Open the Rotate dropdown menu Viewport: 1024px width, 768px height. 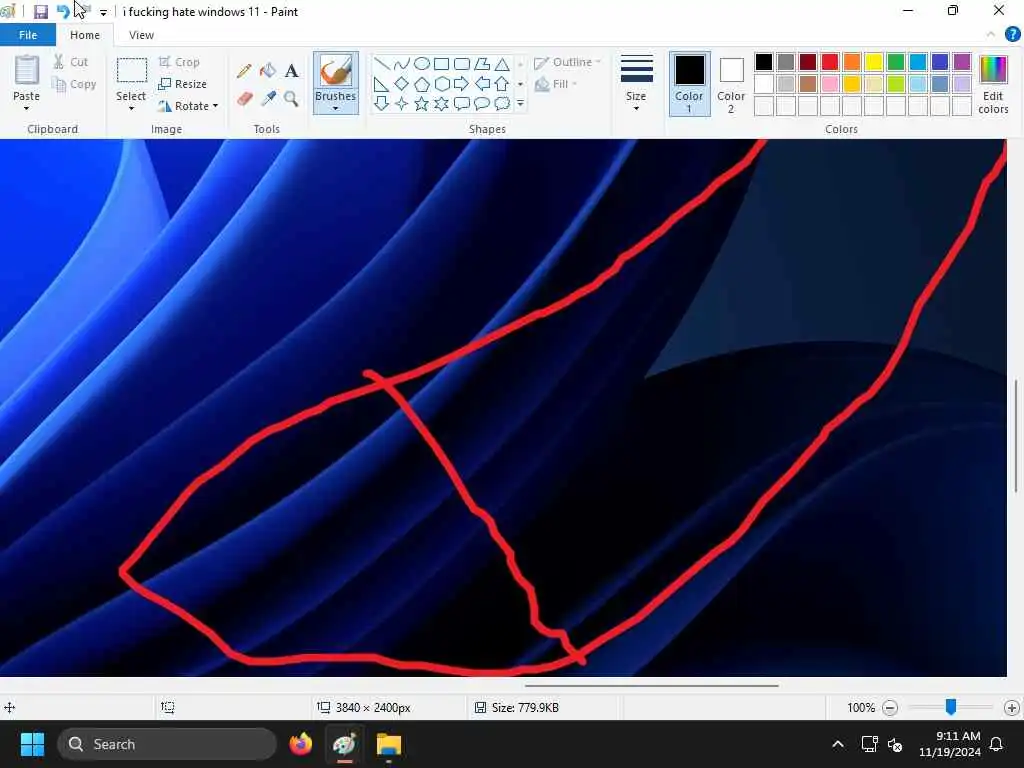pyautogui.click(x=187, y=106)
